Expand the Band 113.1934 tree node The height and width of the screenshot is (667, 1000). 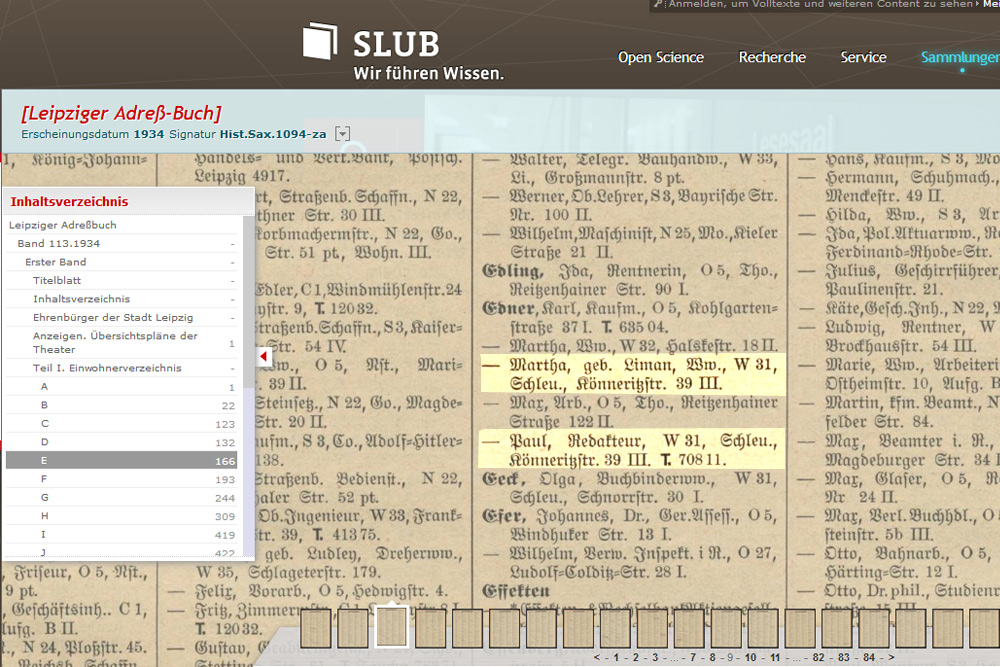(x=58, y=243)
